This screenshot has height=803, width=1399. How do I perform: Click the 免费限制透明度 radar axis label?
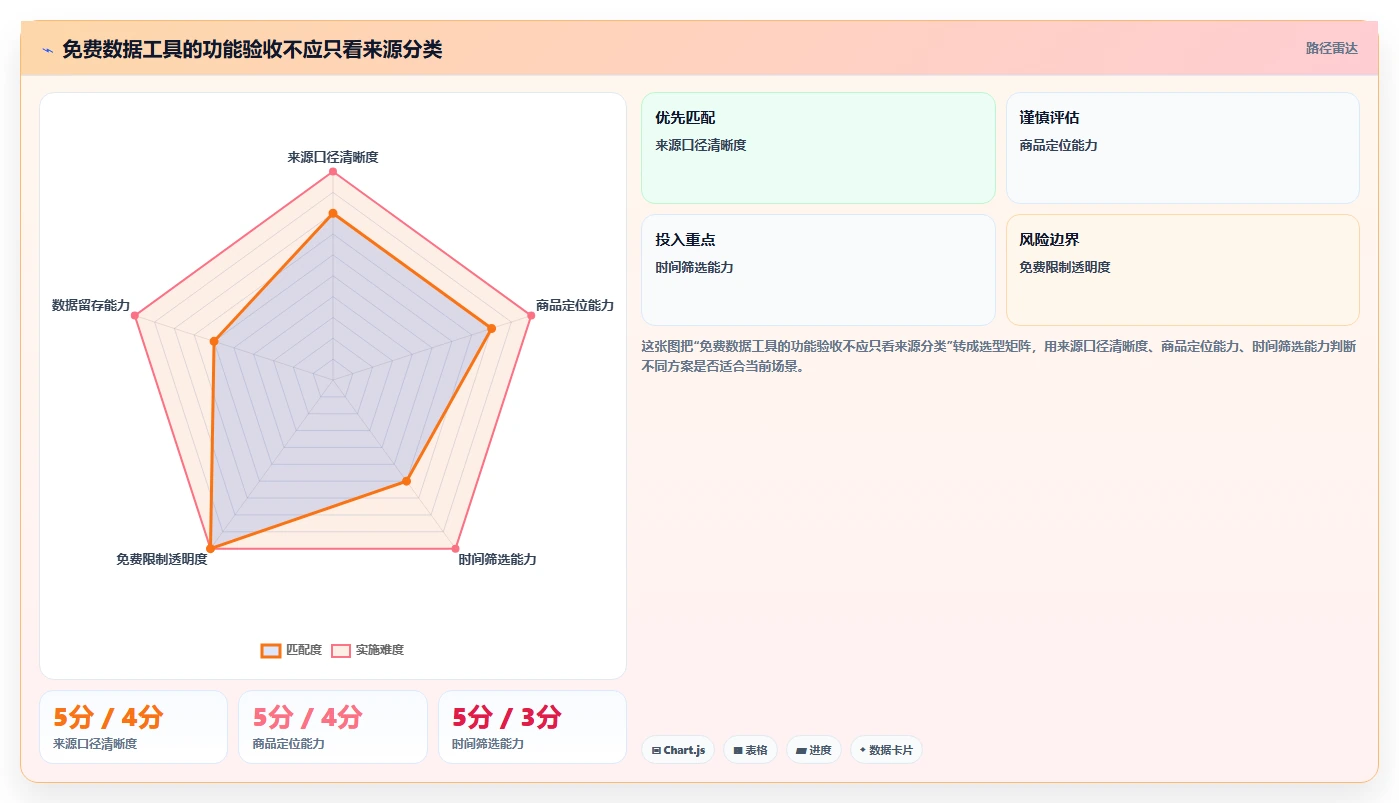click(162, 559)
